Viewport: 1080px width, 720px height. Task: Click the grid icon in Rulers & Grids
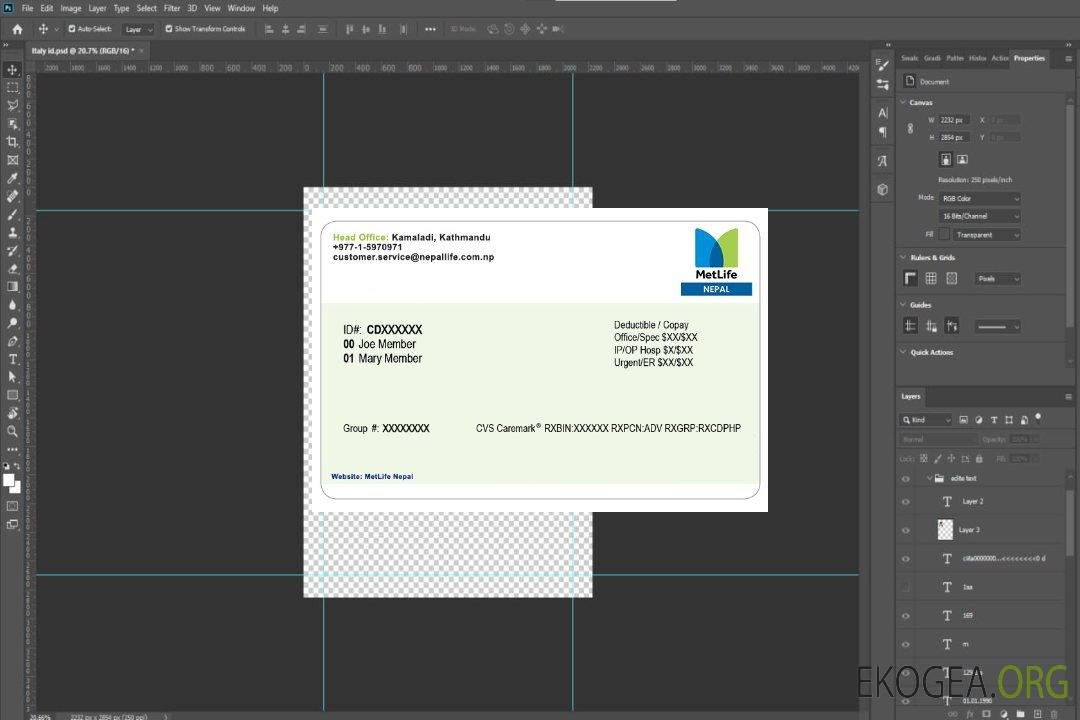coord(931,279)
